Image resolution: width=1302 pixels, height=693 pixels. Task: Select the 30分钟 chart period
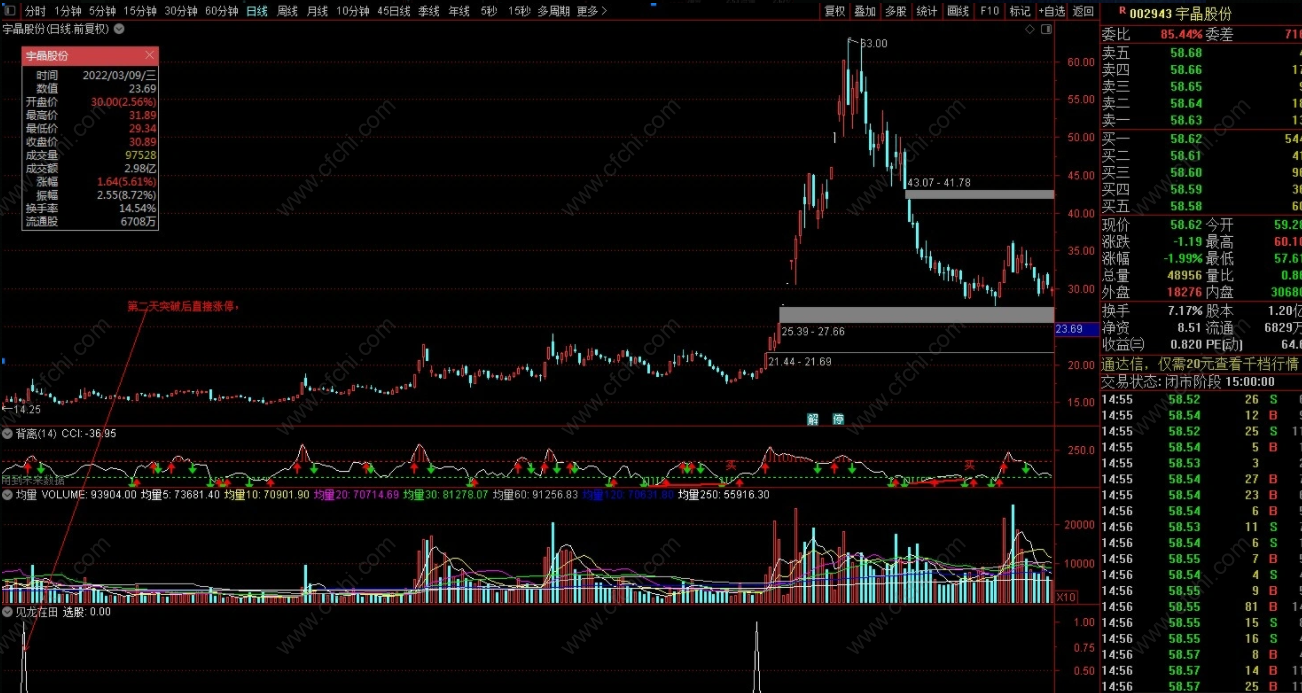pyautogui.click(x=181, y=11)
